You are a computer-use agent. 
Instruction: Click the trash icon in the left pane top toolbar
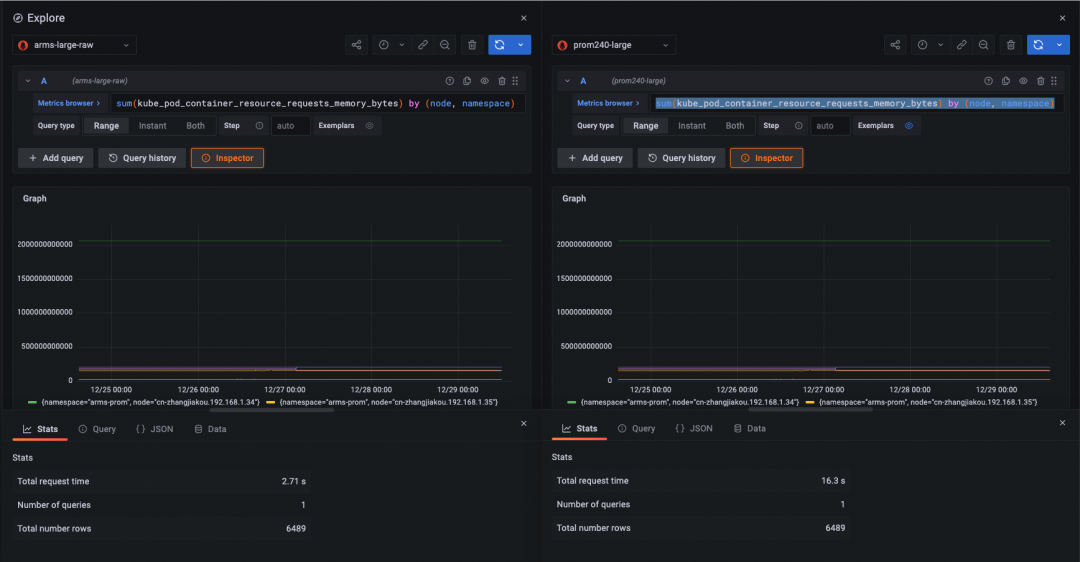(x=471, y=45)
